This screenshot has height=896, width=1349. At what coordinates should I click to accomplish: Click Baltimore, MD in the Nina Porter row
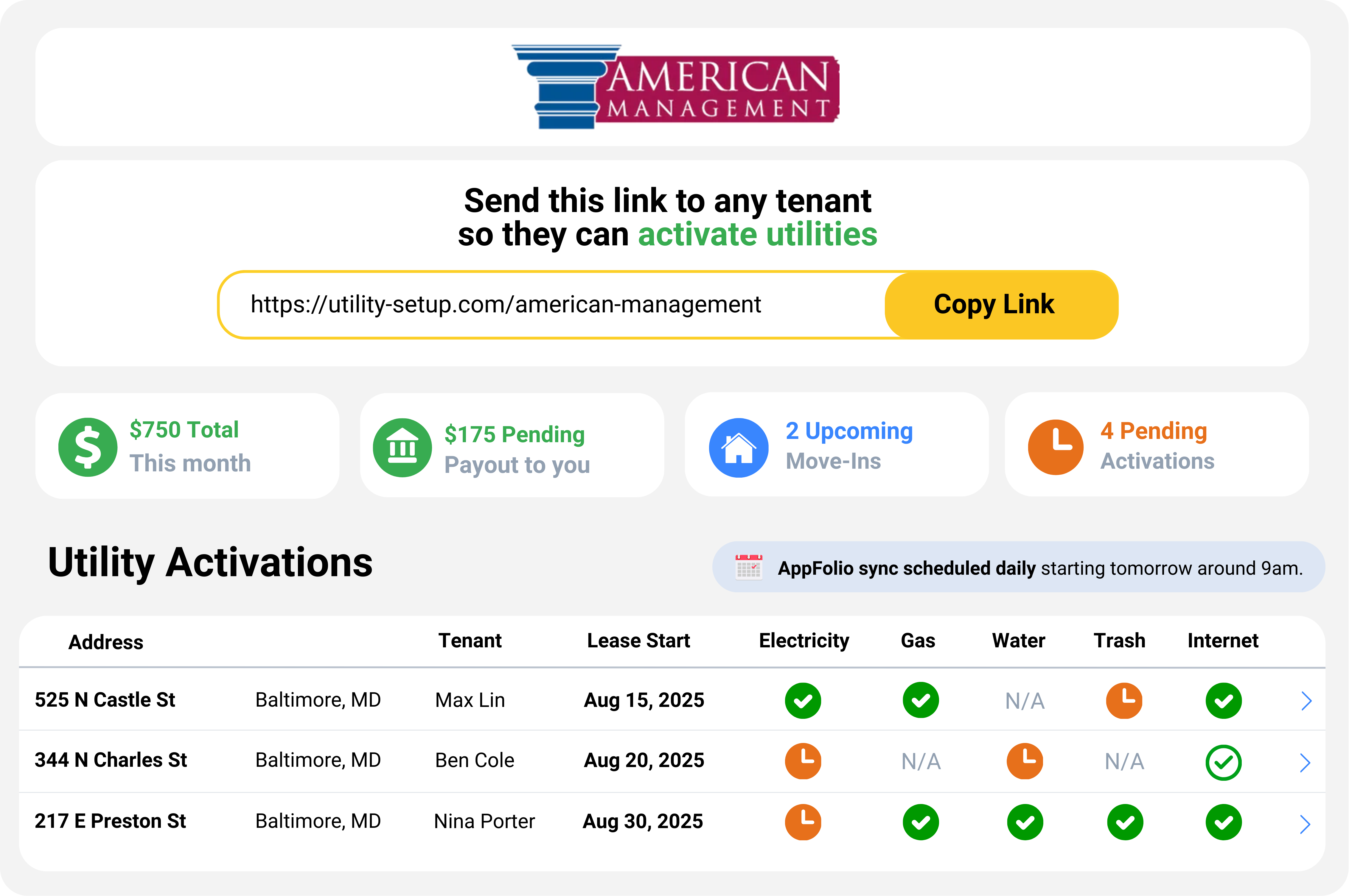318,821
